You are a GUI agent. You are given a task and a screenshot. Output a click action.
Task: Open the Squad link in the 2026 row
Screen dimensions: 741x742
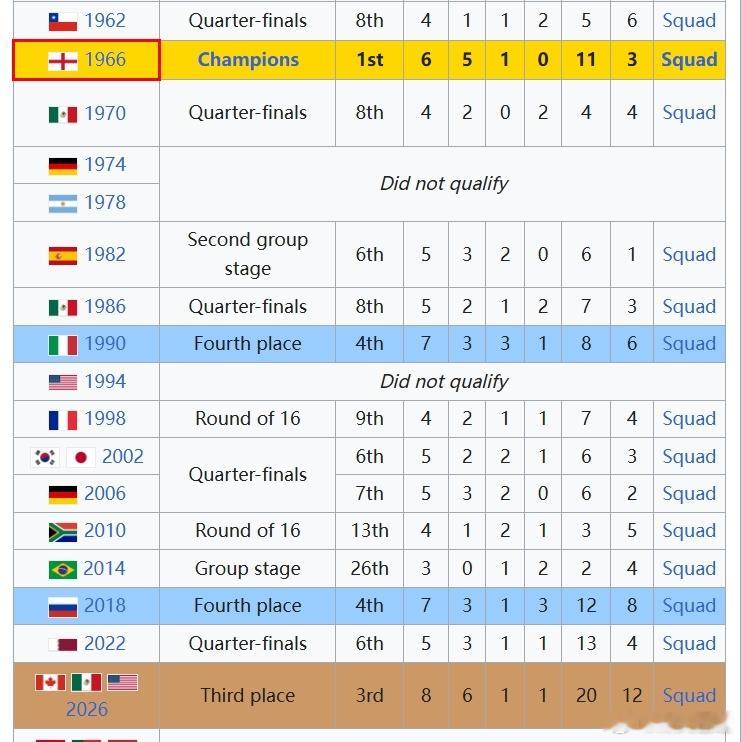tap(689, 696)
